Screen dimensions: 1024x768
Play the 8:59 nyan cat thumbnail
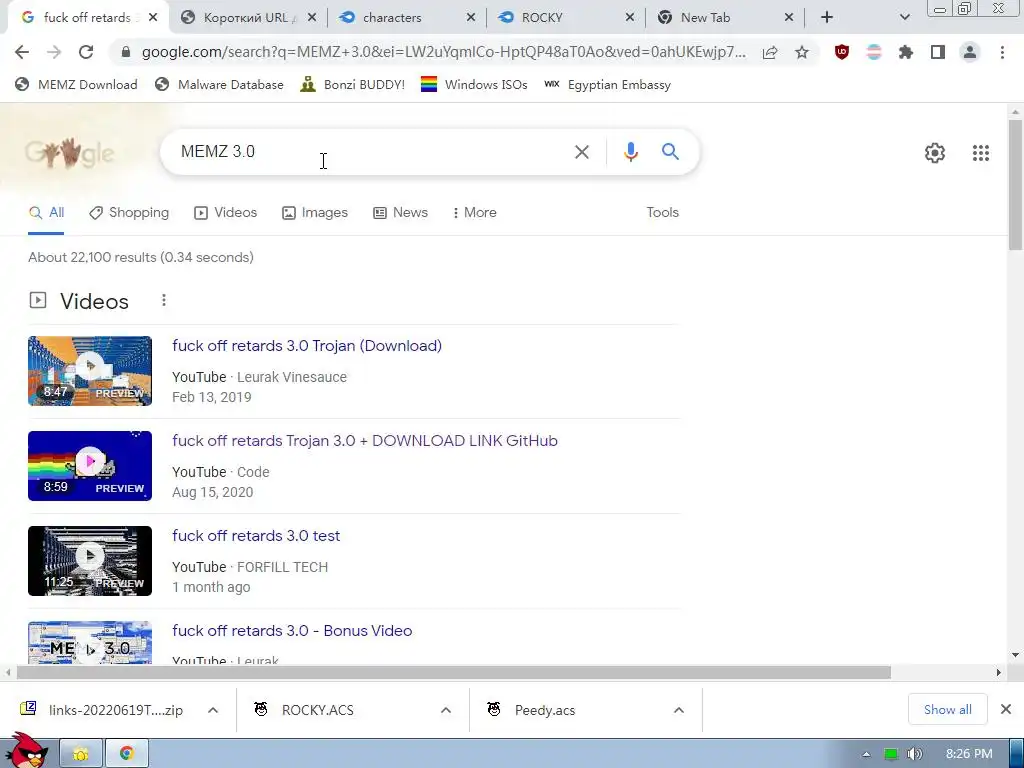click(90, 466)
